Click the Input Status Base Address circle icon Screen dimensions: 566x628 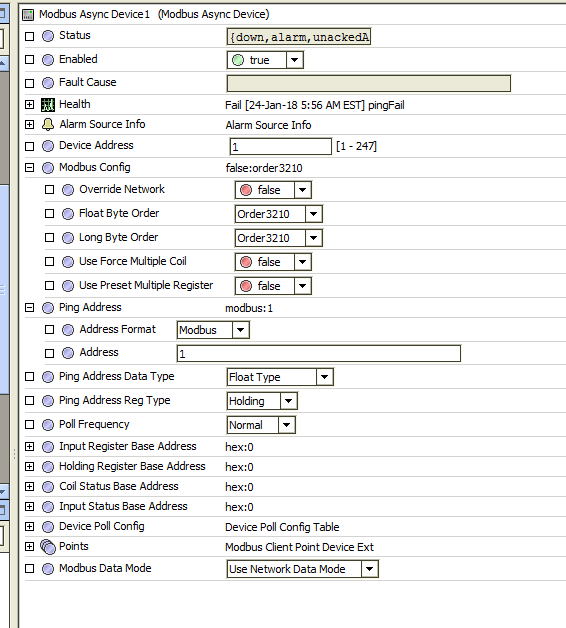pyautogui.click(x=48, y=507)
